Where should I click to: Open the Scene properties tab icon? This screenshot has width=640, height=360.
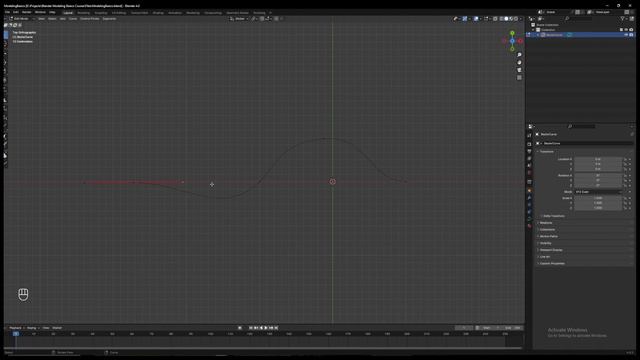tap(529, 165)
